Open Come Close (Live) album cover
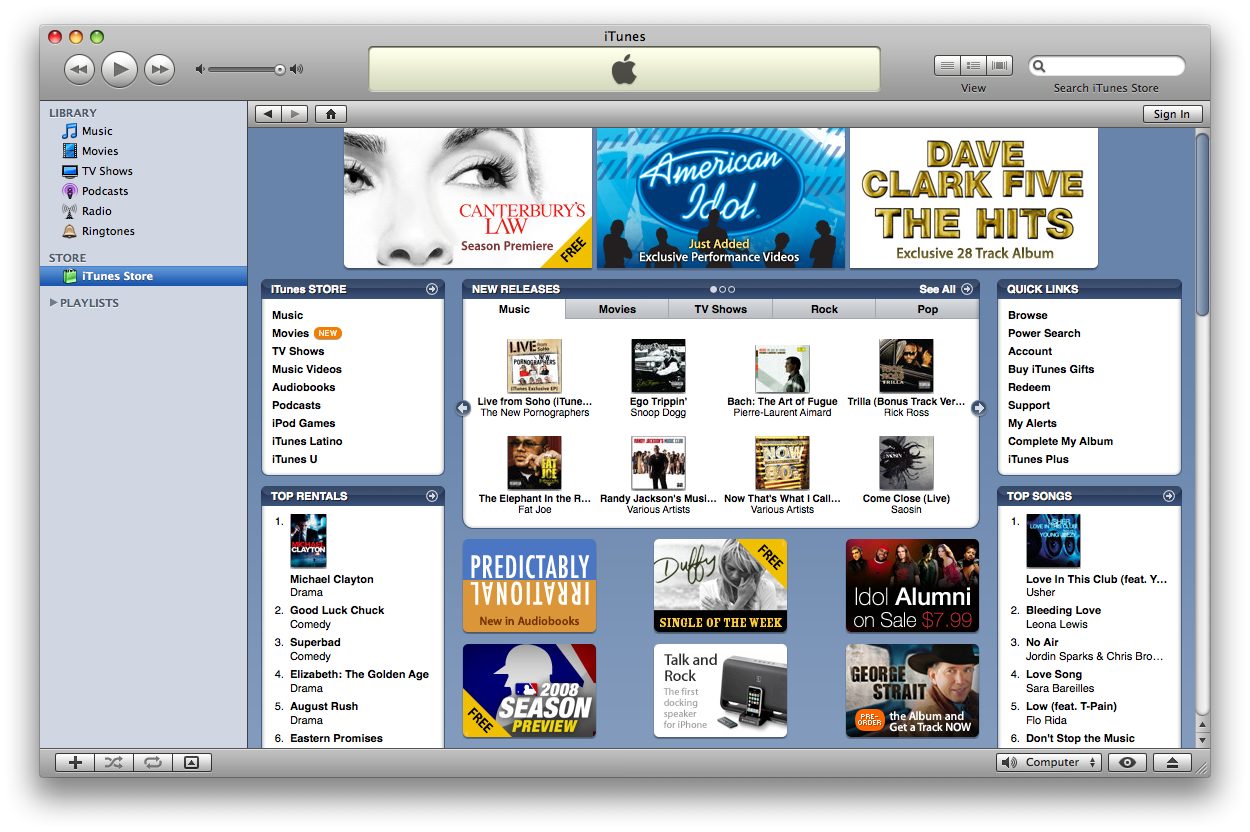 (x=906, y=463)
